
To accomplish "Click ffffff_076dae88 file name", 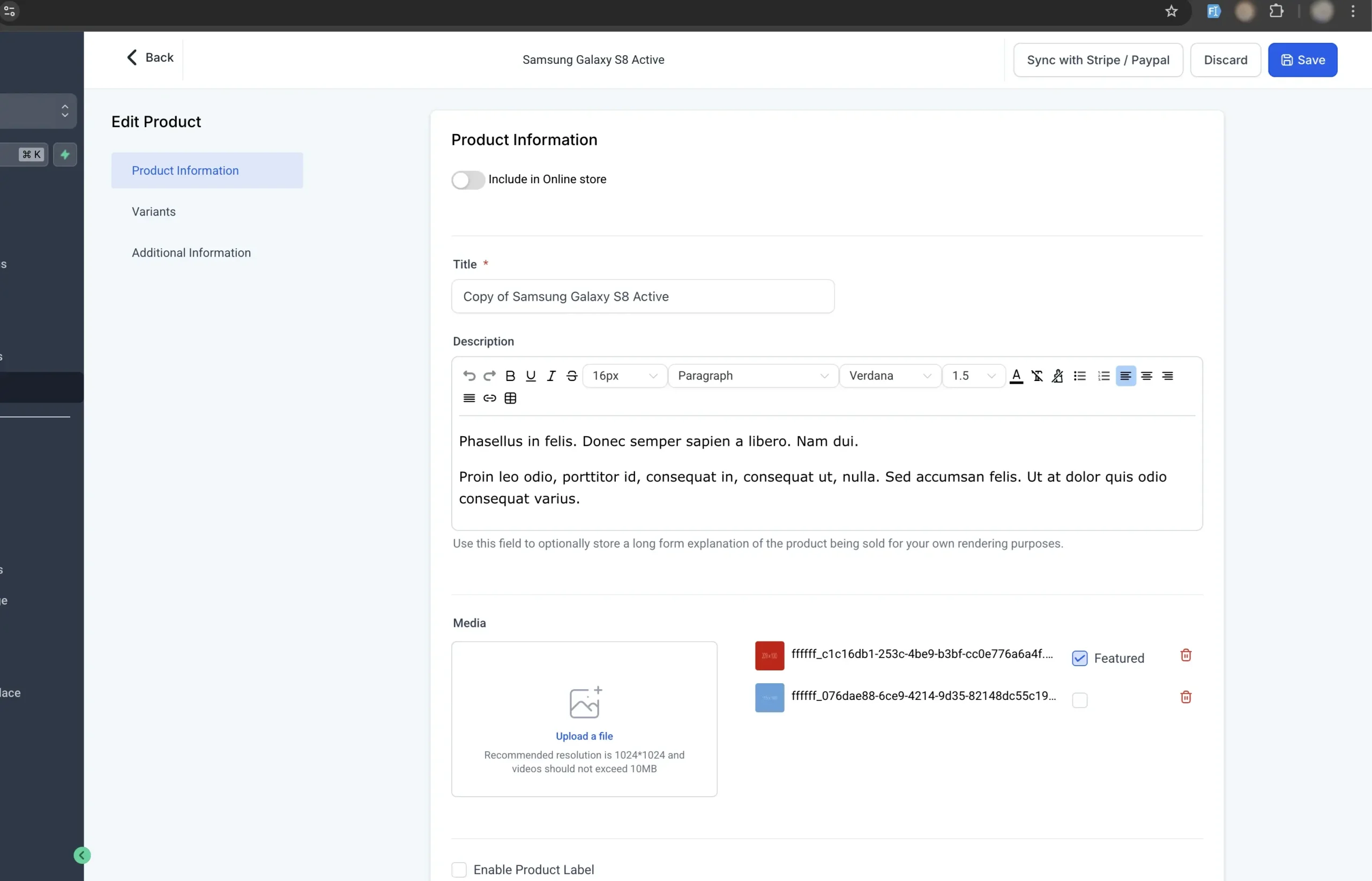I will tap(923, 696).
